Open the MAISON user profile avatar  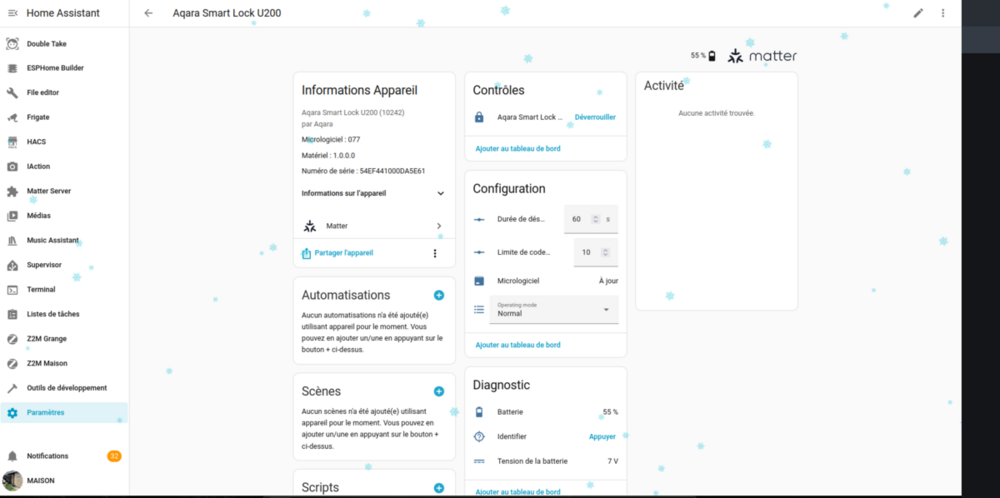tap(12, 480)
